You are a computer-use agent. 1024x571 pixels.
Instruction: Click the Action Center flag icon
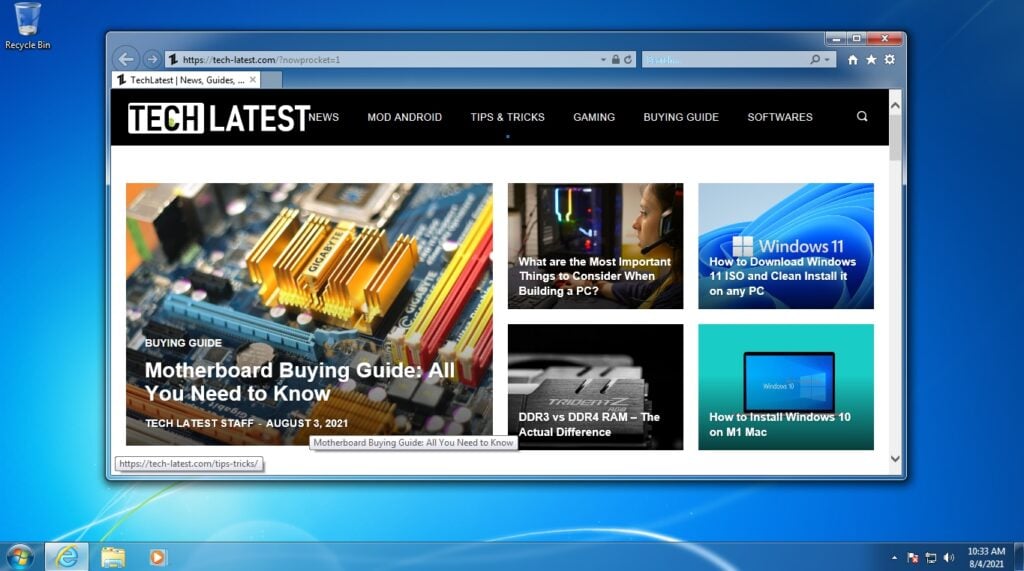click(x=912, y=557)
